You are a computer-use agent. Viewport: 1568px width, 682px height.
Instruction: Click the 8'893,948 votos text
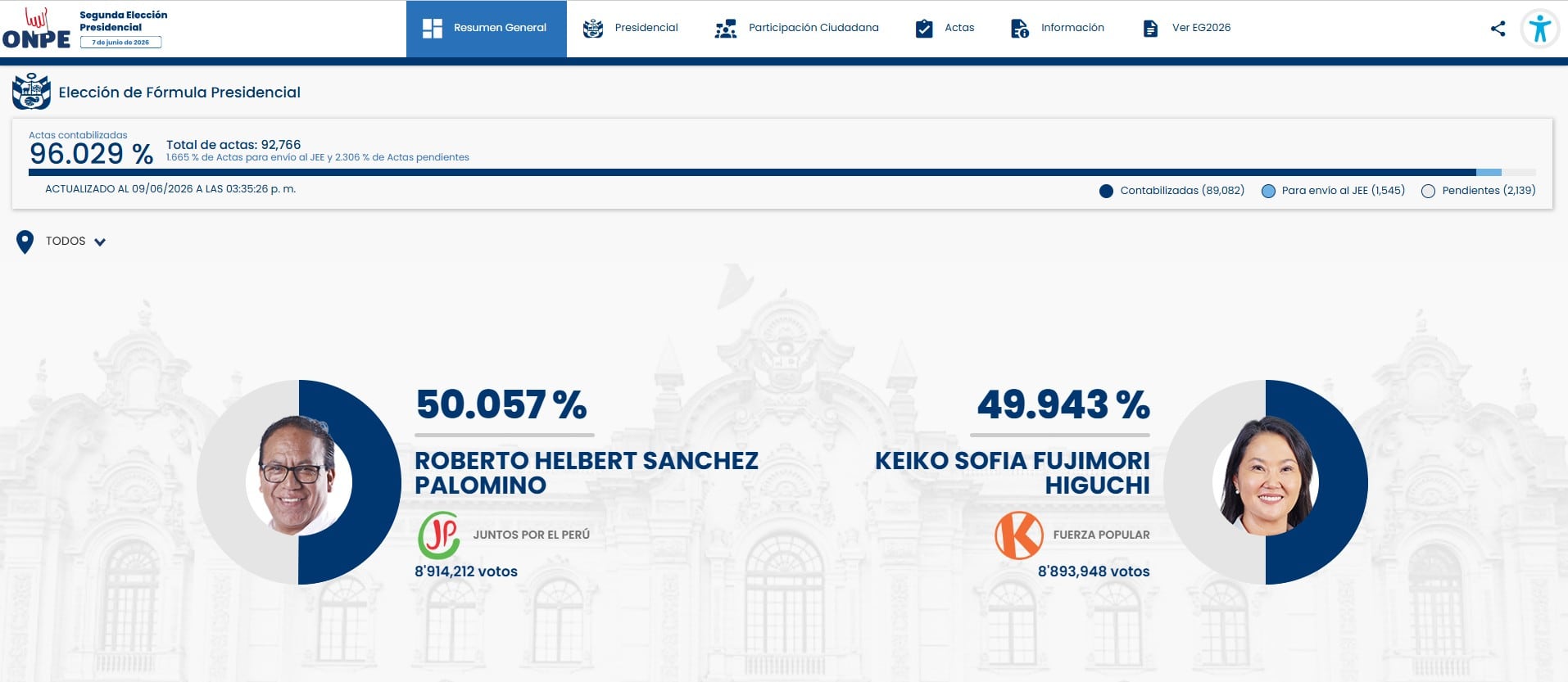1094,571
